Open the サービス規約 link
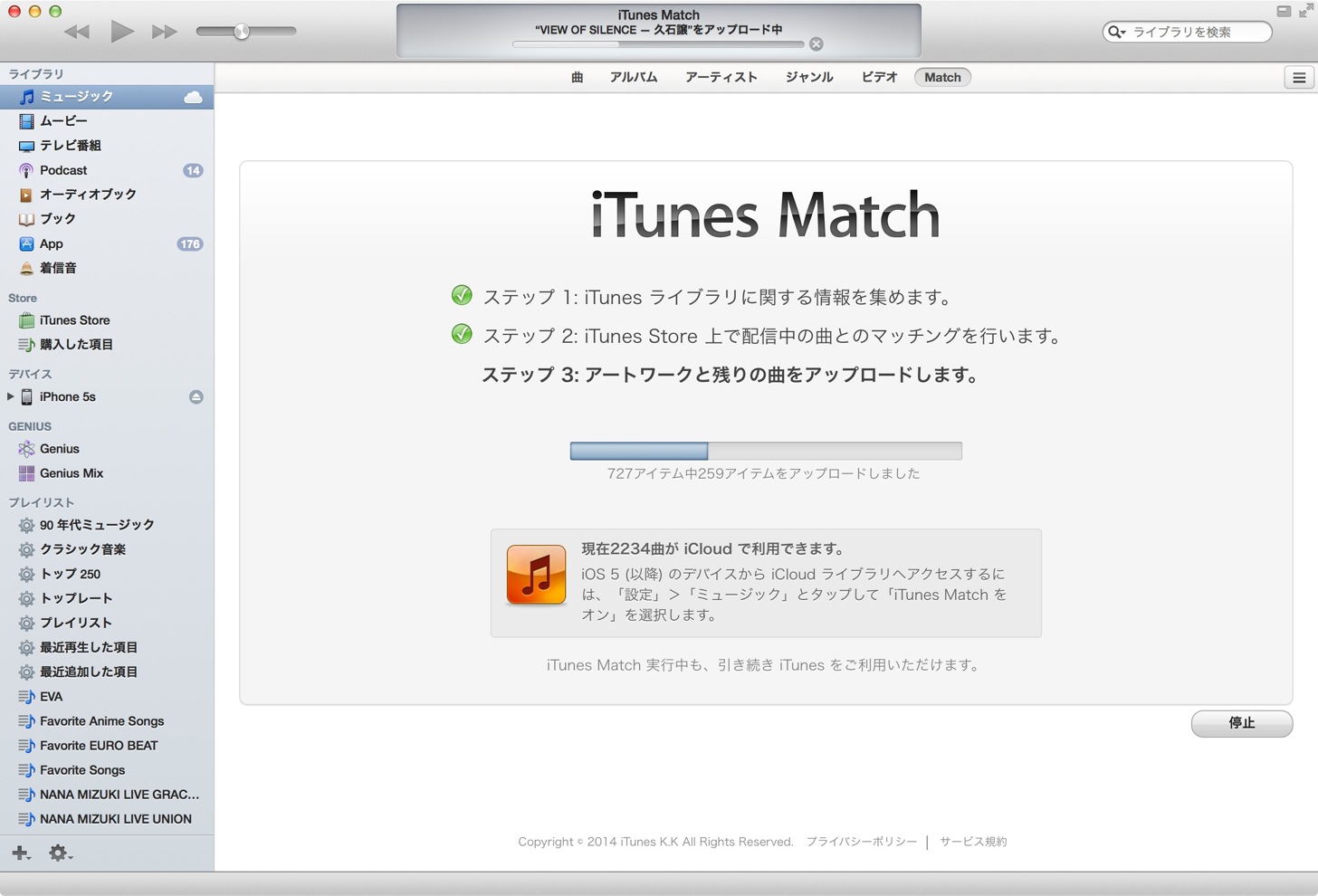Image resolution: width=1318 pixels, height=896 pixels. pos(973,842)
